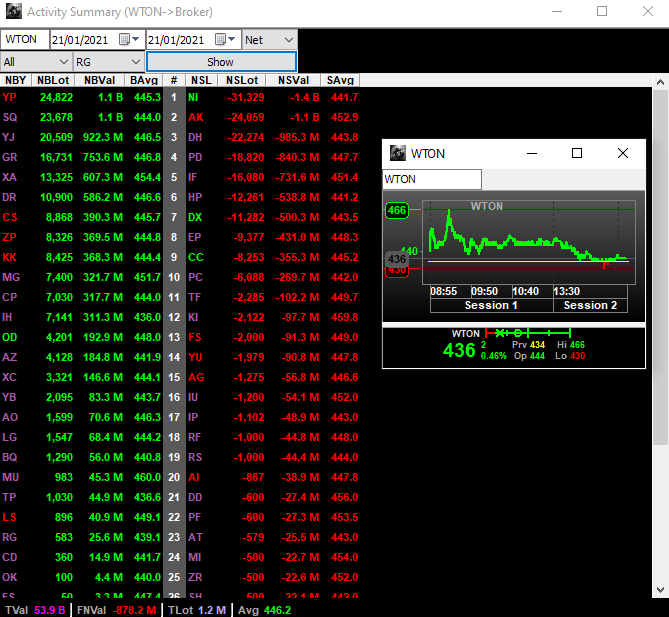669x617 pixels.
Task: Click the 13:30 time axis label
Action: click(x=567, y=291)
